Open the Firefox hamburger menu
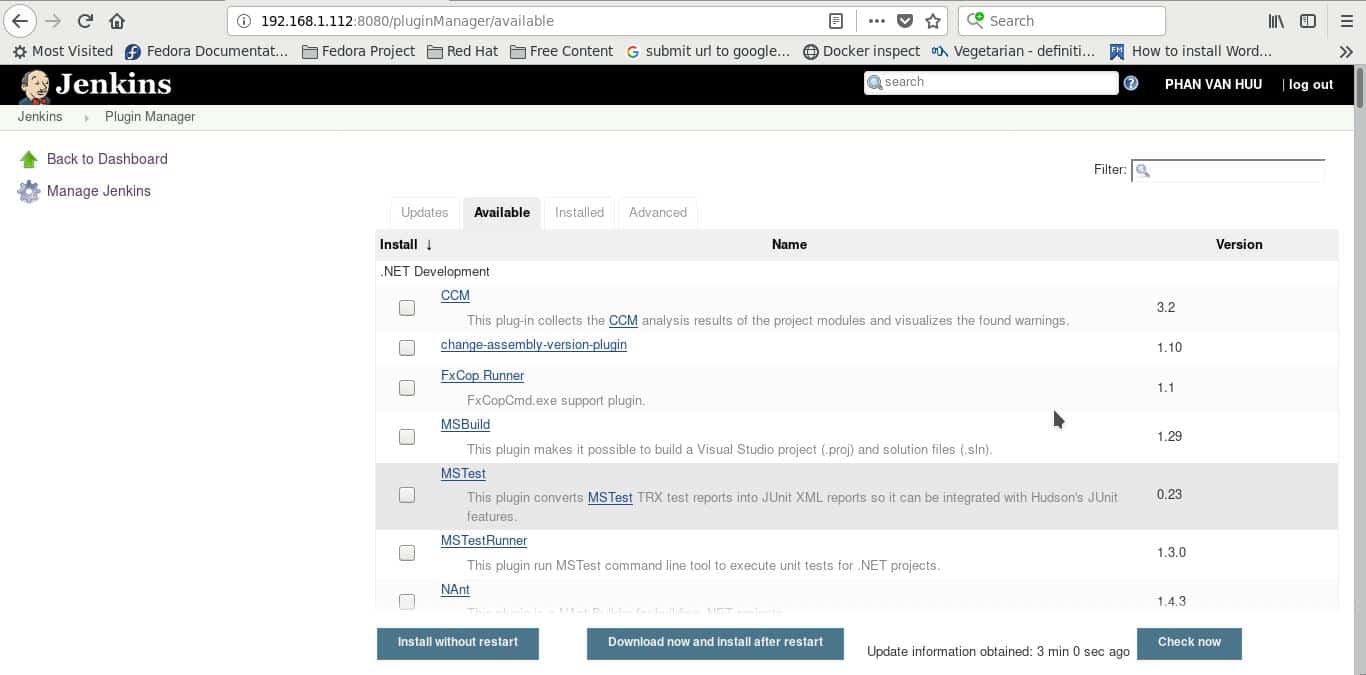Viewport: 1366px width, 675px height. (1346, 21)
